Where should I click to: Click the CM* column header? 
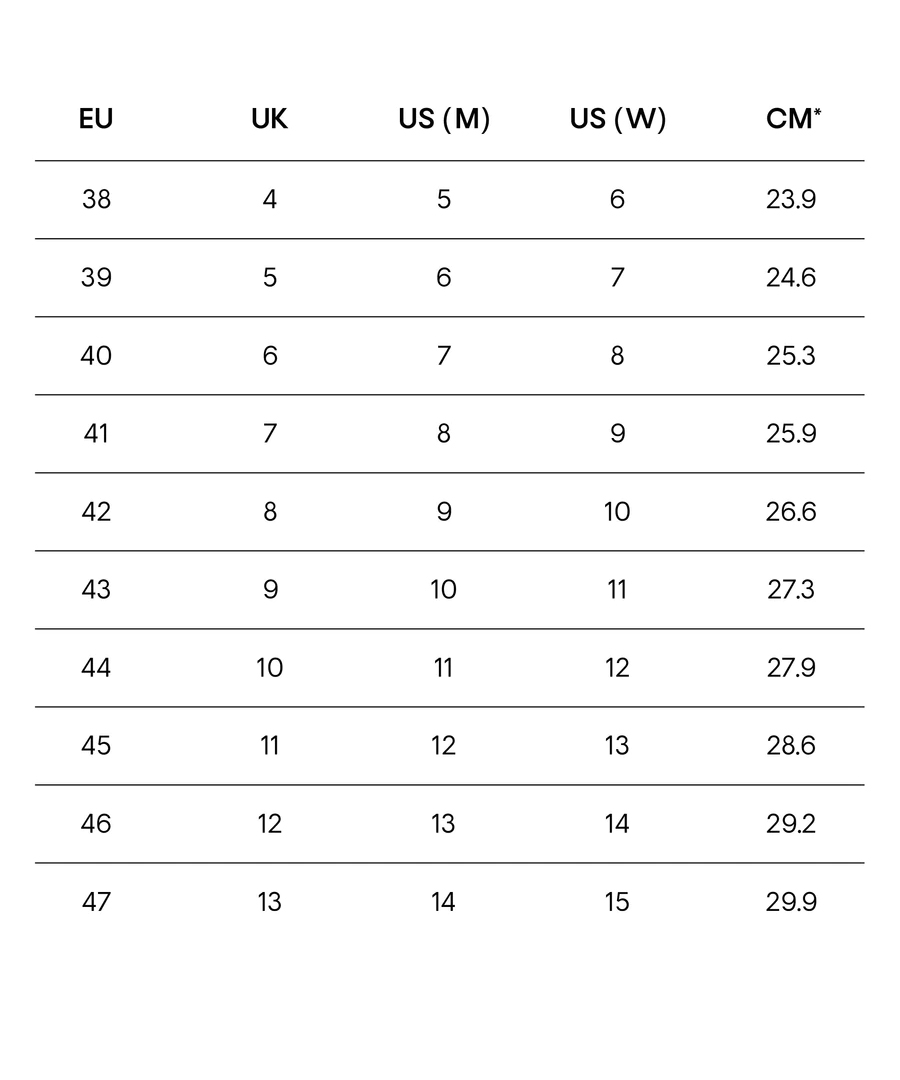(x=793, y=119)
